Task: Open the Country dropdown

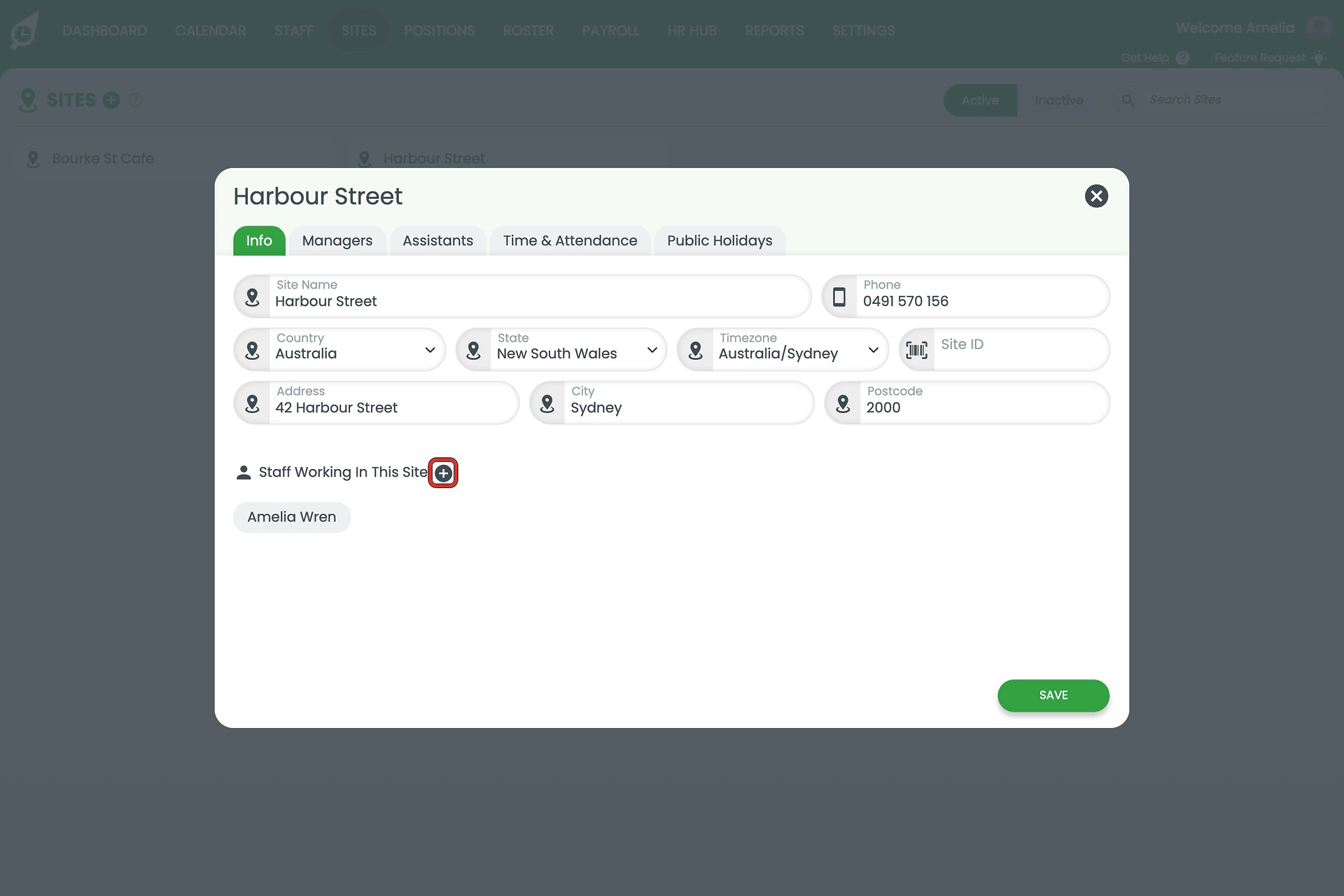Action: [x=339, y=349]
